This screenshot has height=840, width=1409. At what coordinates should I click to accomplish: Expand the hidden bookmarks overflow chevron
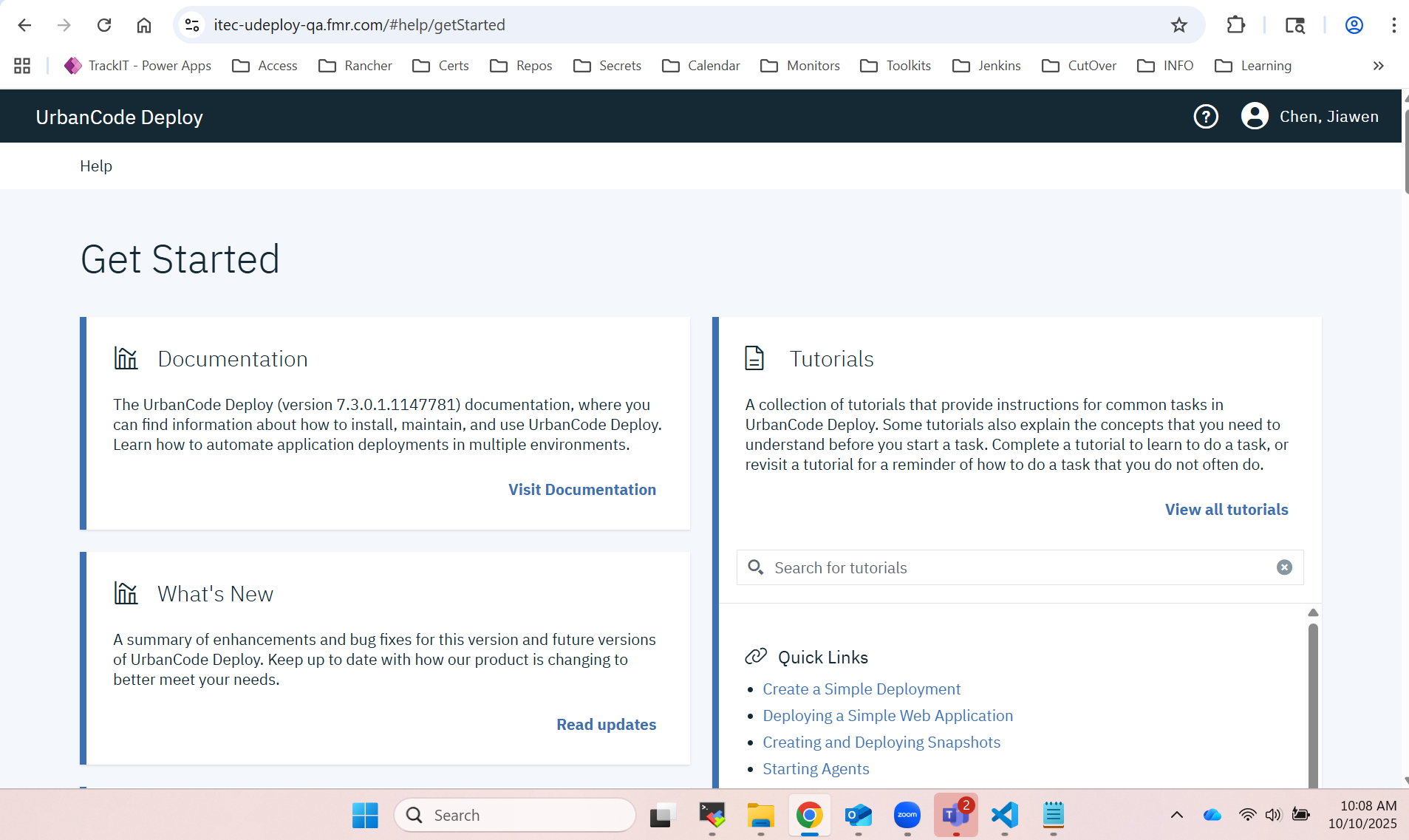tap(1378, 66)
